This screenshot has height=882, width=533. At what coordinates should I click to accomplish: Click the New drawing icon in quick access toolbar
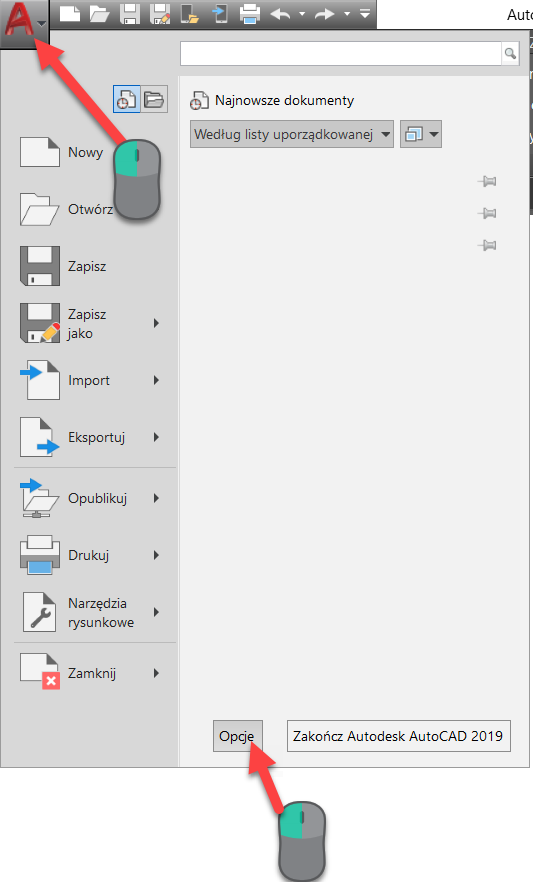click(70, 13)
